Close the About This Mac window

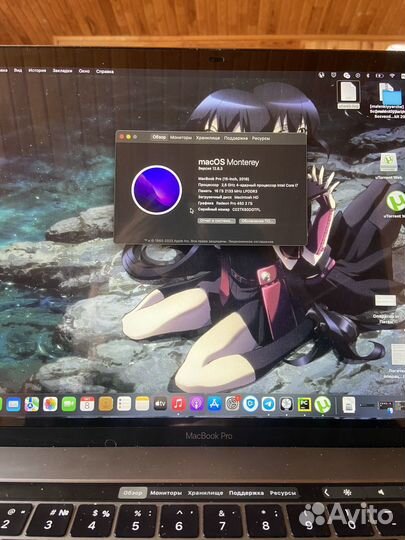(122, 137)
